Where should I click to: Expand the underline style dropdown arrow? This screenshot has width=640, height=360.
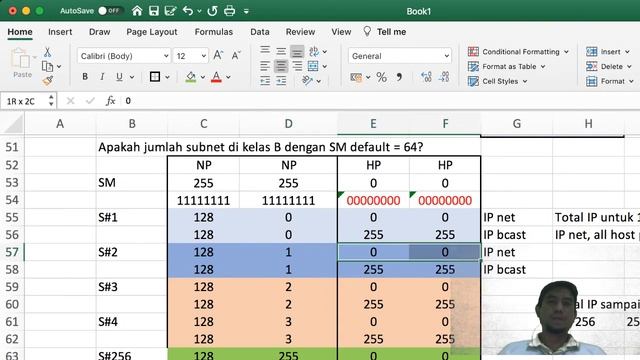[132, 77]
